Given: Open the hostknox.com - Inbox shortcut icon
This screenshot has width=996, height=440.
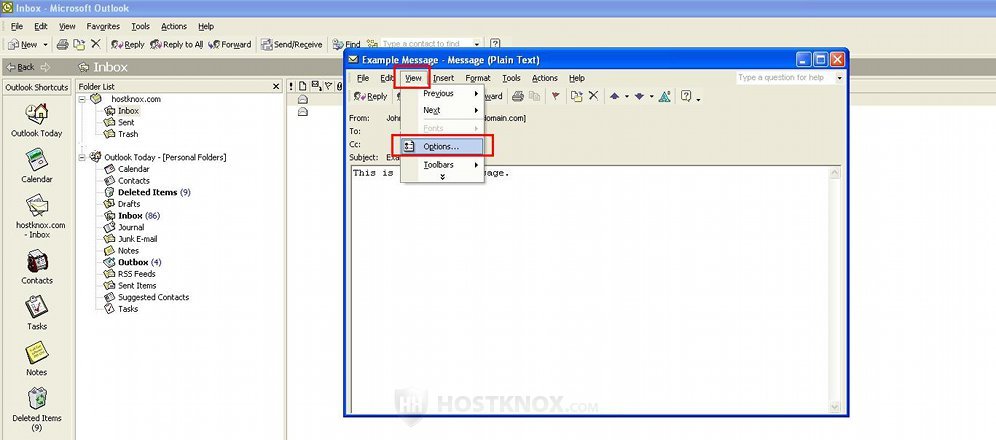Looking at the screenshot, I should [x=36, y=206].
